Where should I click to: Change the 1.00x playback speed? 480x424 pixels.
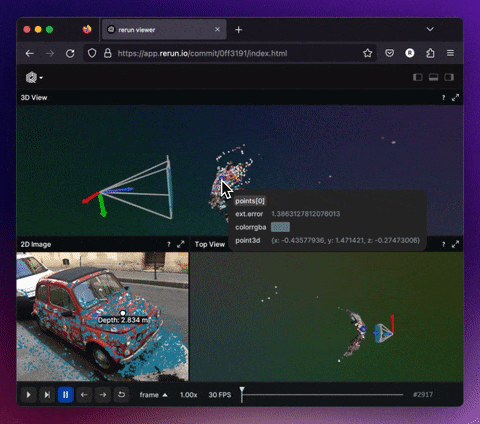coord(189,395)
